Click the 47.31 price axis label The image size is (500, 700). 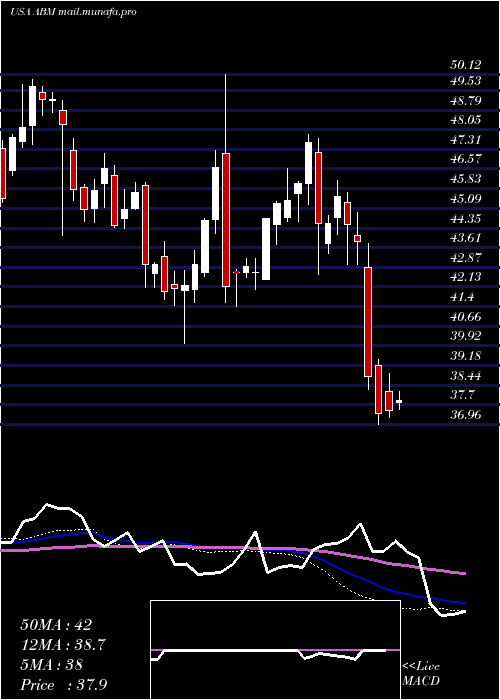(x=466, y=140)
